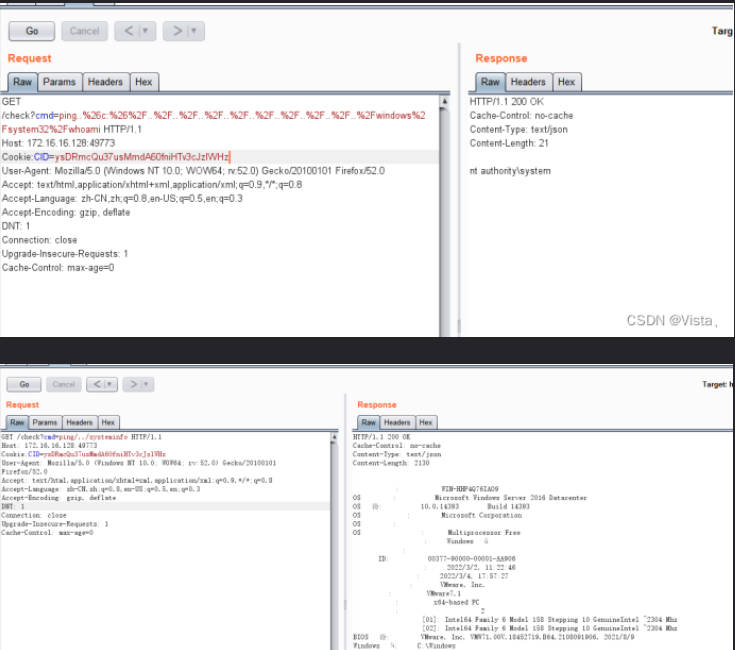Click 'Microsoft Corporation' in lower response

(481, 515)
